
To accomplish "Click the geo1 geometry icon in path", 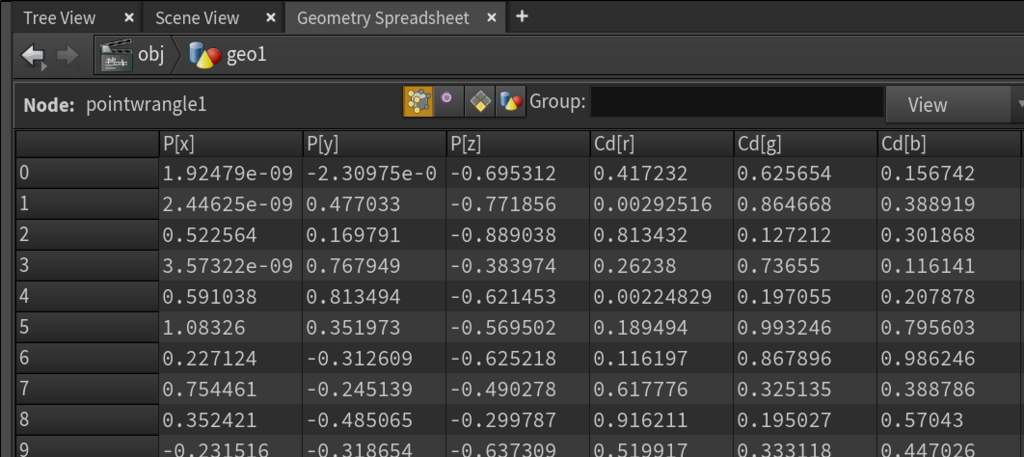I will point(205,55).
